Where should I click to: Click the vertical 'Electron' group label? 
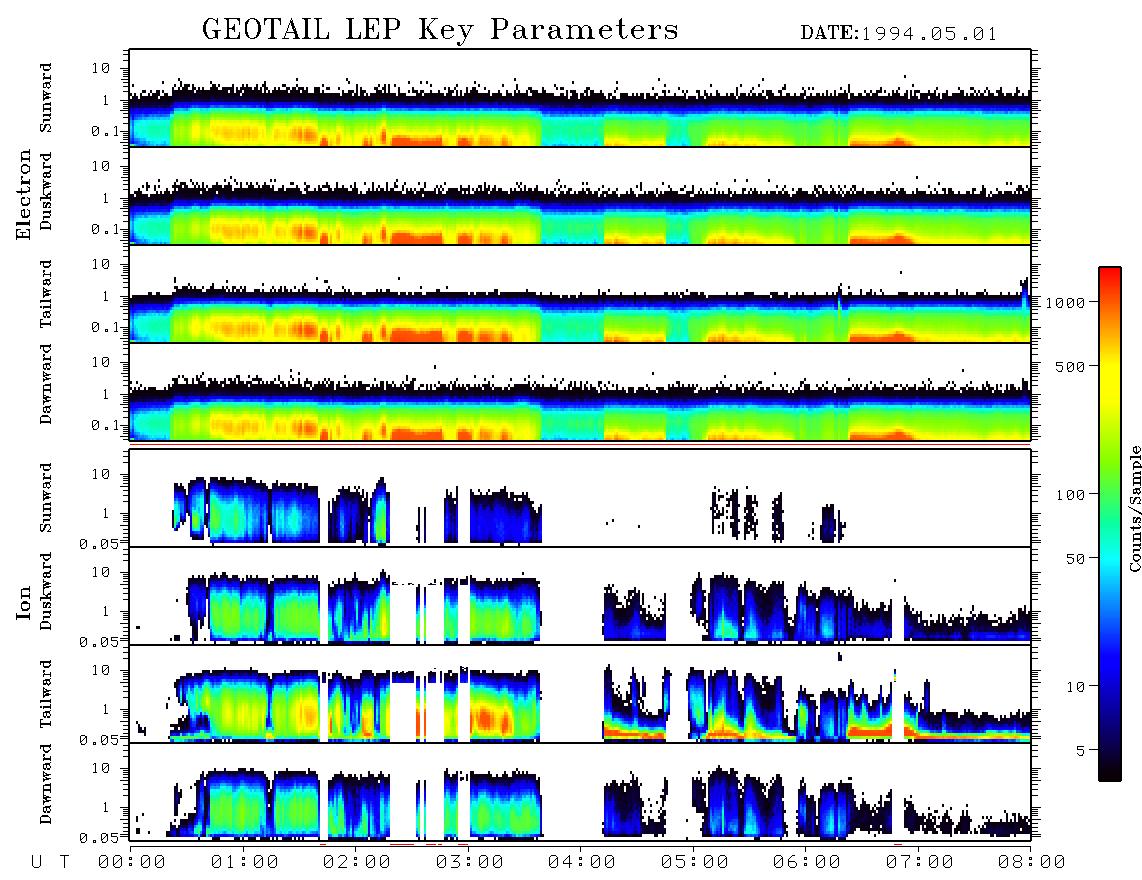(x=23, y=194)
